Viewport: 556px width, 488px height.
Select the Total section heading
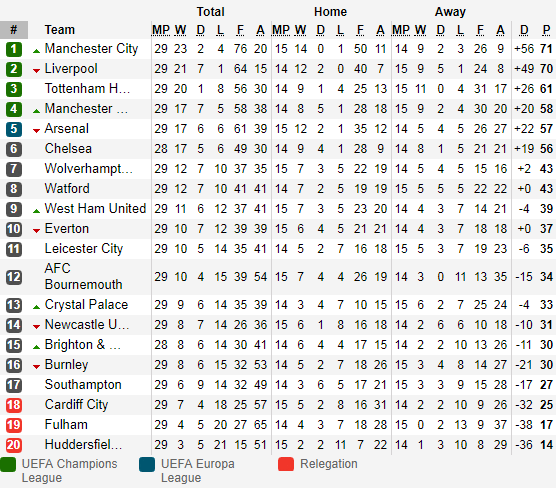[211, 12]
